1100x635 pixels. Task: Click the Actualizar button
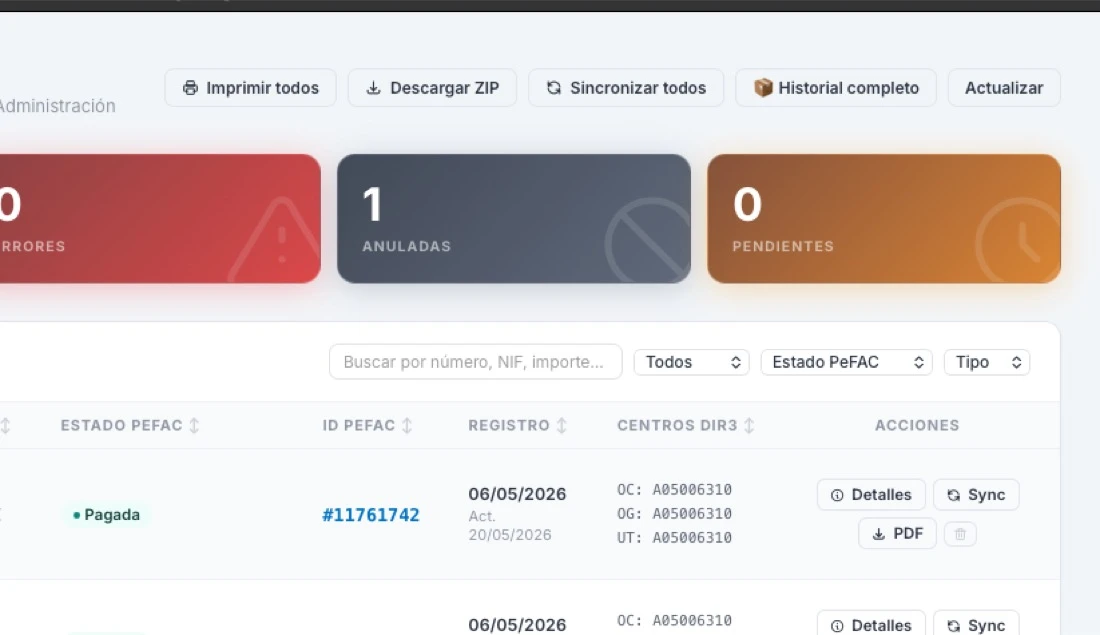(1004, 88)
